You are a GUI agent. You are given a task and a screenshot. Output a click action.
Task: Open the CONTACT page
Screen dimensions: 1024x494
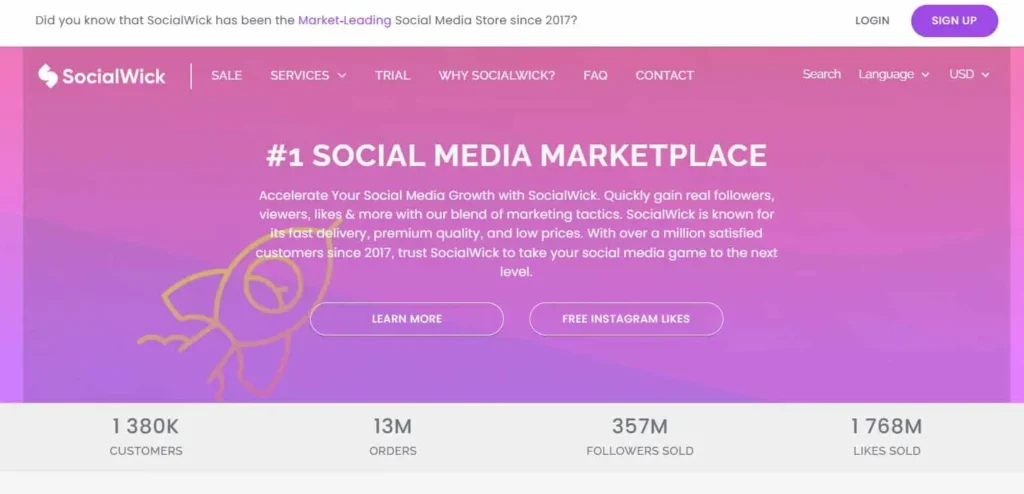click(x=664, y=75)
